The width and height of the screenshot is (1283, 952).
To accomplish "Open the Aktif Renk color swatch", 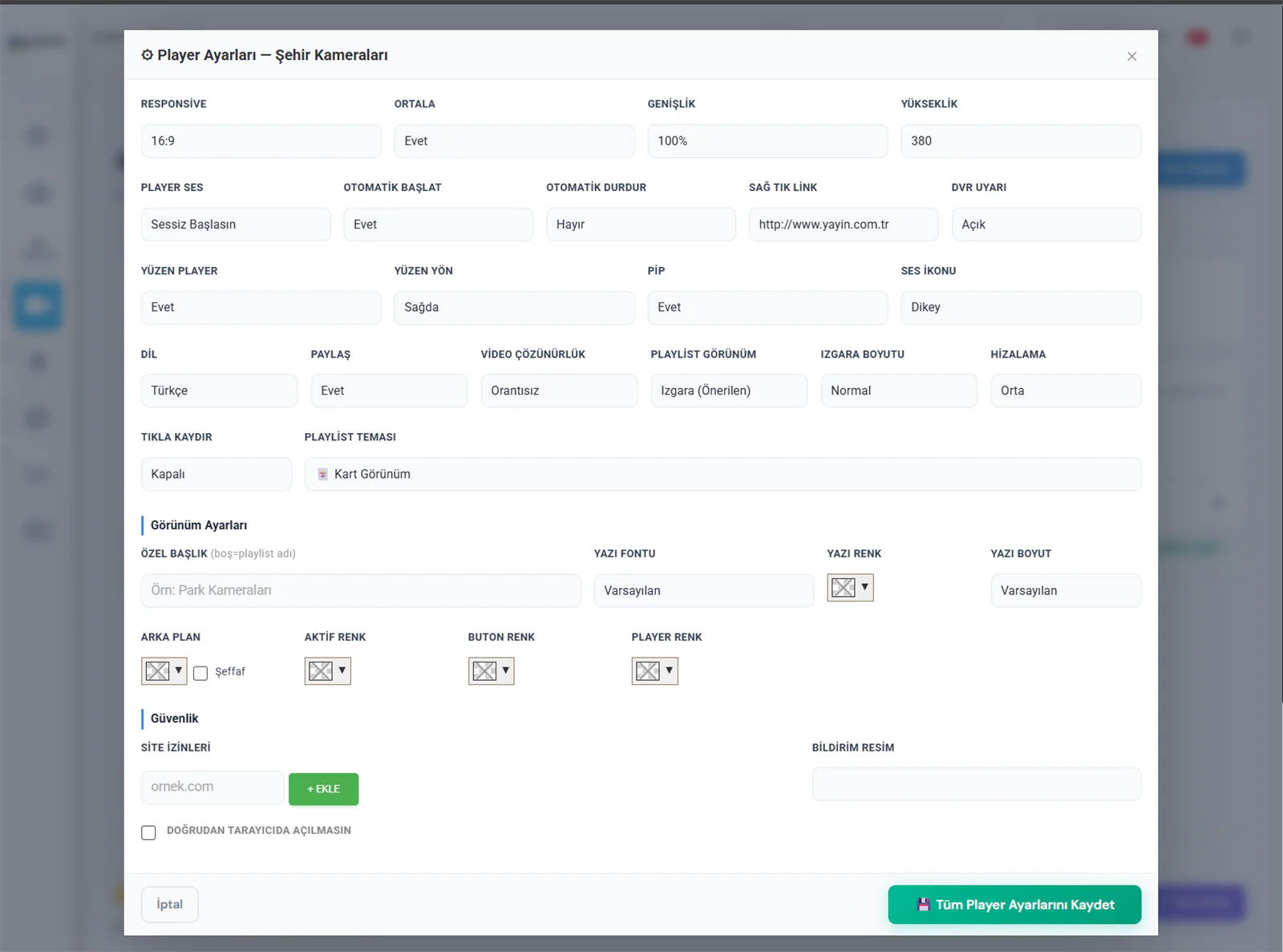I will [x=327, y=671].
